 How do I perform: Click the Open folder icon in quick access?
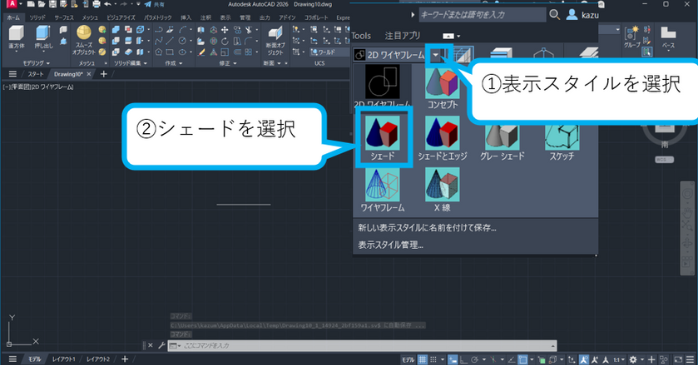coord(41,4)
